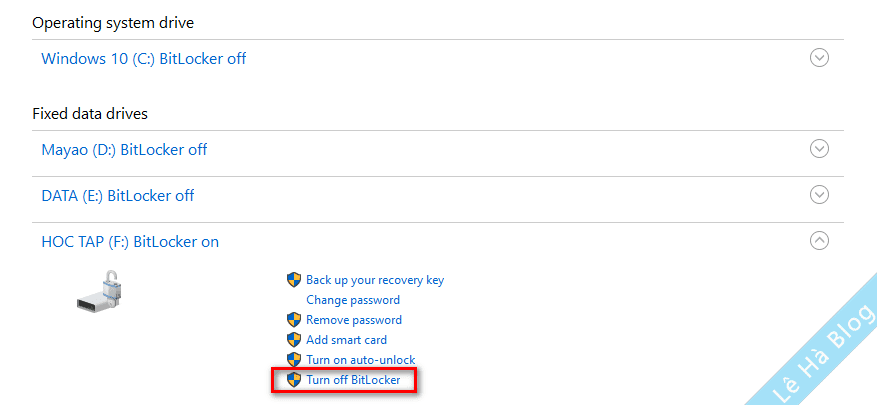877x405 pixels.
Task: Select Change password link
Action: 353,300
